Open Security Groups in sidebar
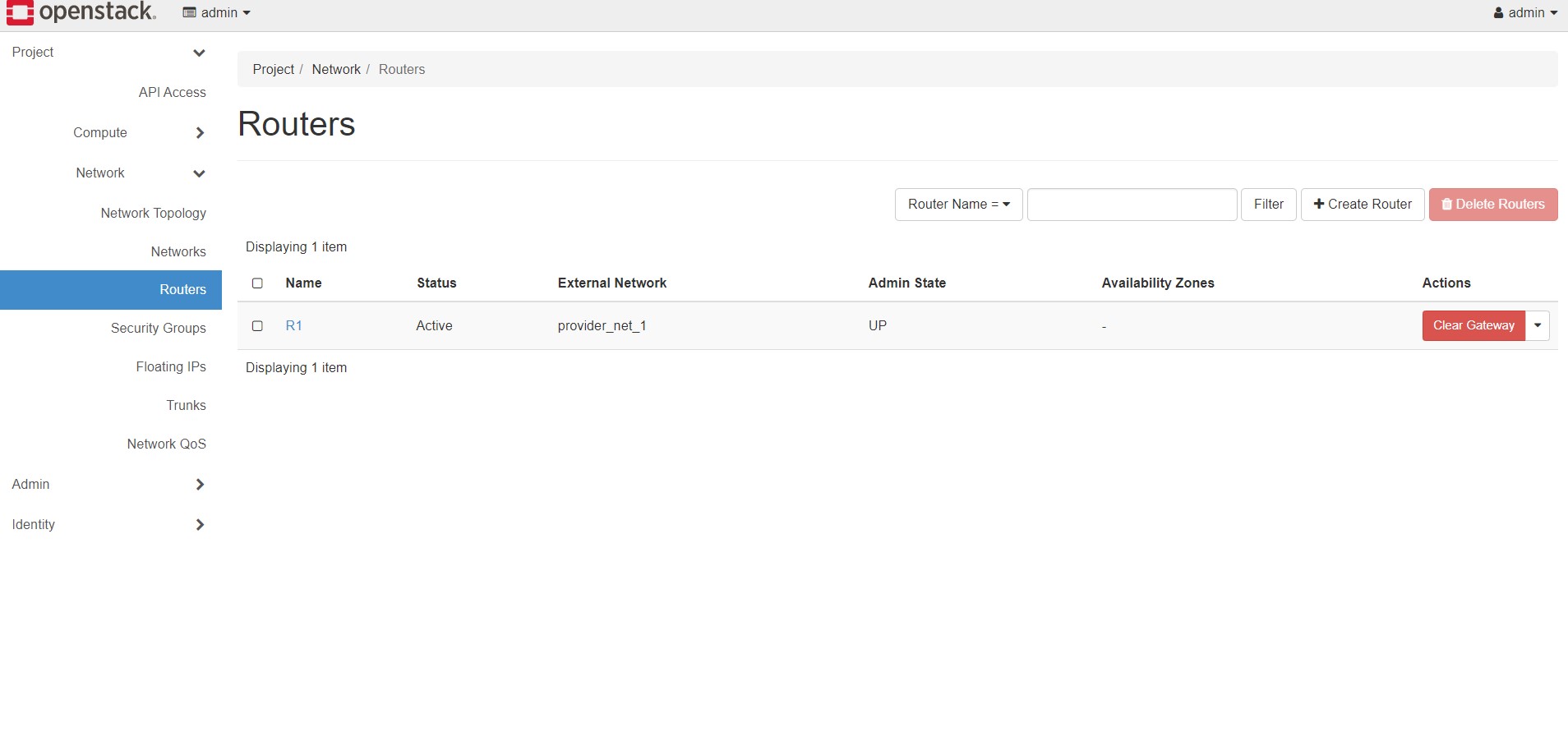Viewport: 1568px width, 732px height. pyautogui.click(x=158, y=329)
